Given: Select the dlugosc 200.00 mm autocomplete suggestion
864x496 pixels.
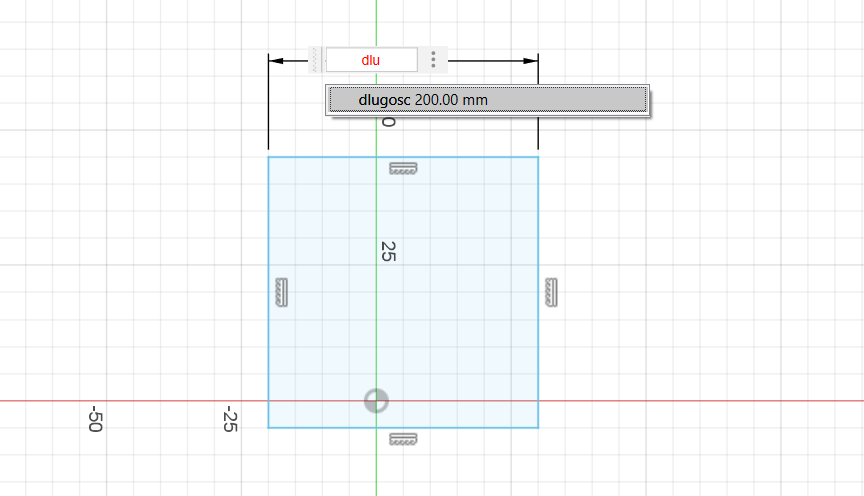Looking at the screenshot, I should click(488, 100).
